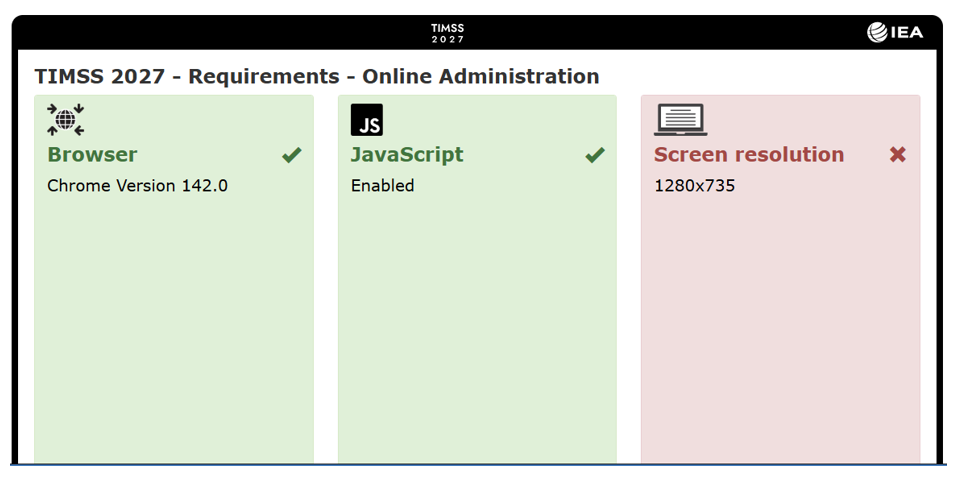Click the green checkmark beside Browser
The image size is (956, 483).
tap(291, 155)
